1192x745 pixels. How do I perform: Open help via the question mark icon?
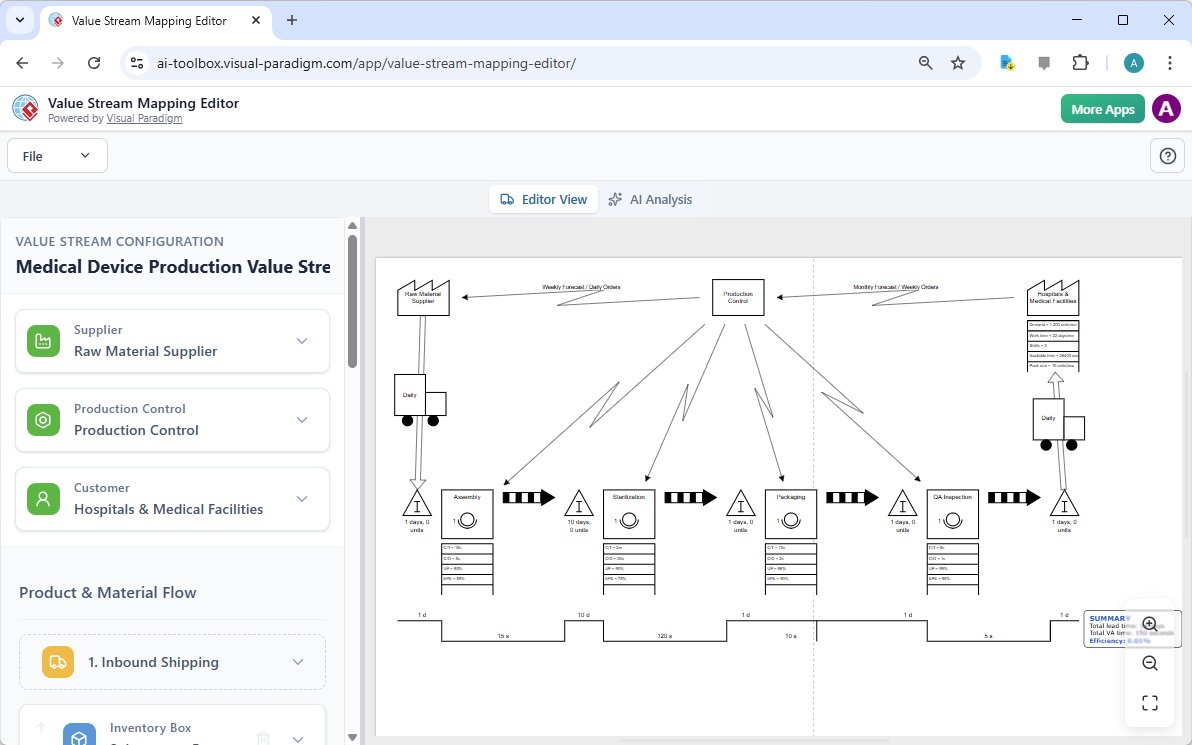pos(1167,155)
